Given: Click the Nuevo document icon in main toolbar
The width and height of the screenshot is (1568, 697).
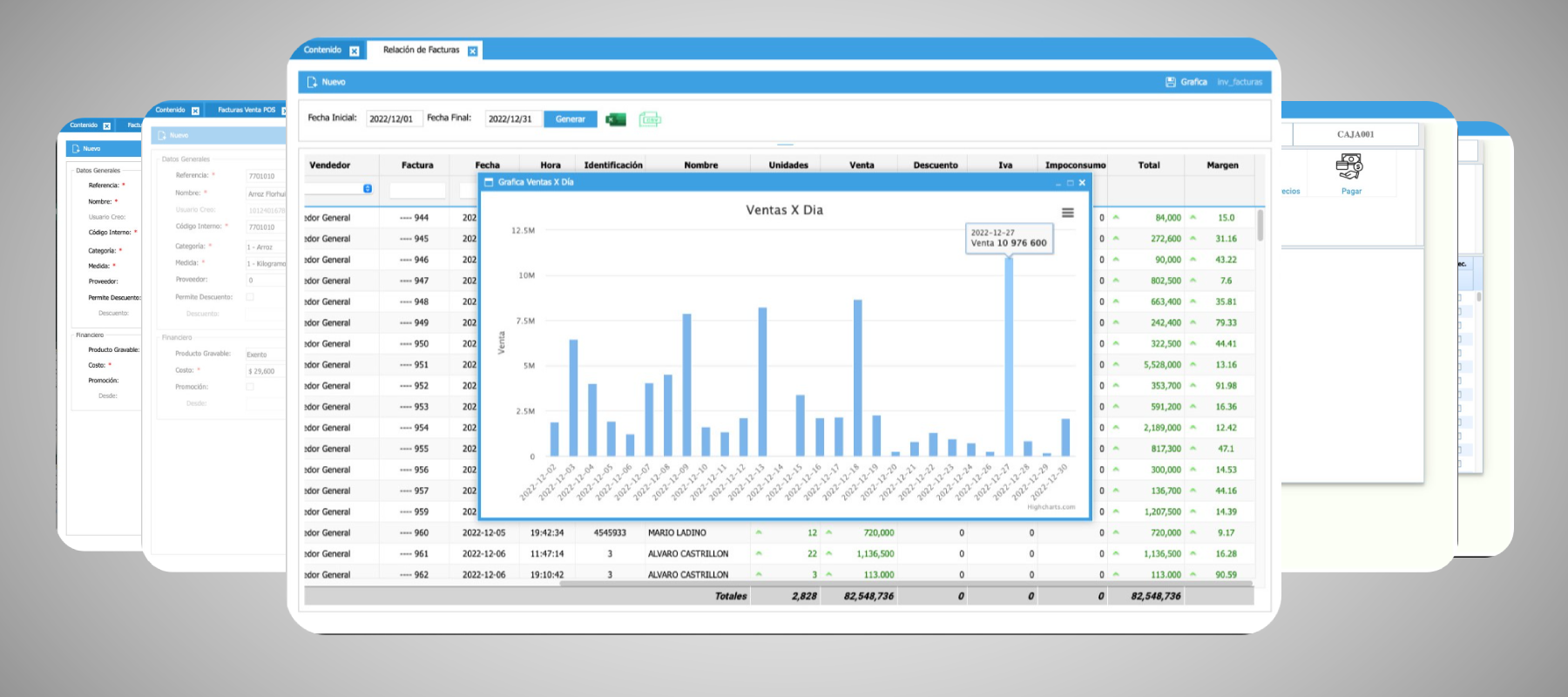Looking at the screenshot, I should (x=312, y=82).
